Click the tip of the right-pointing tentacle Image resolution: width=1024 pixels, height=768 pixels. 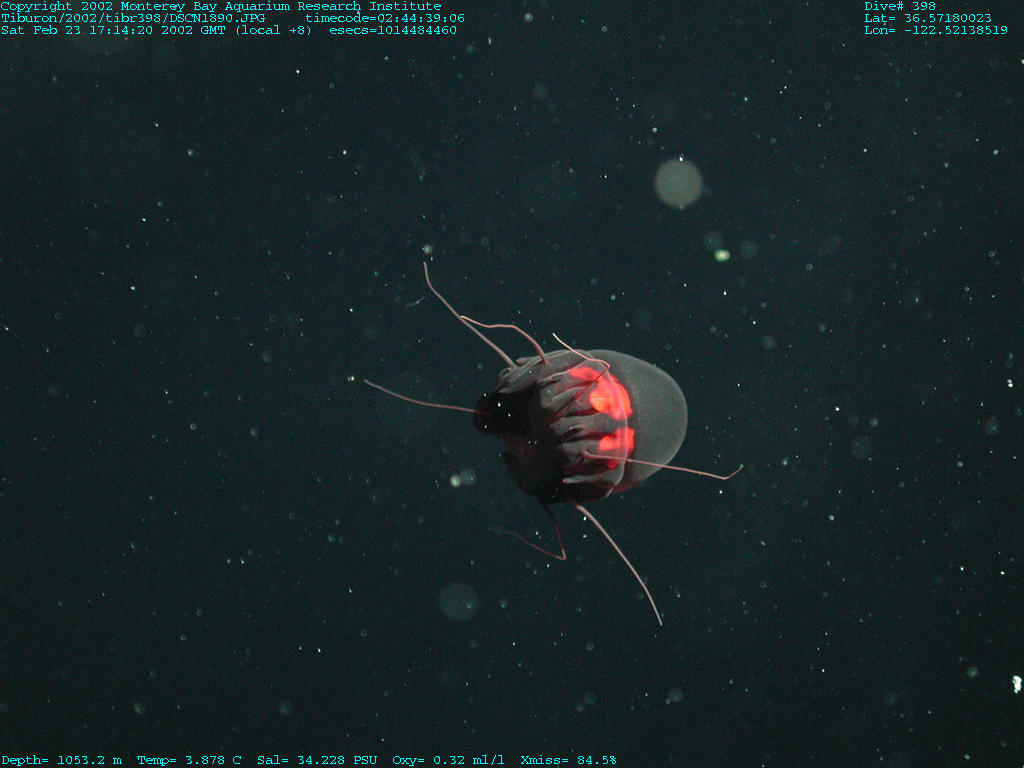pos(741,466)
